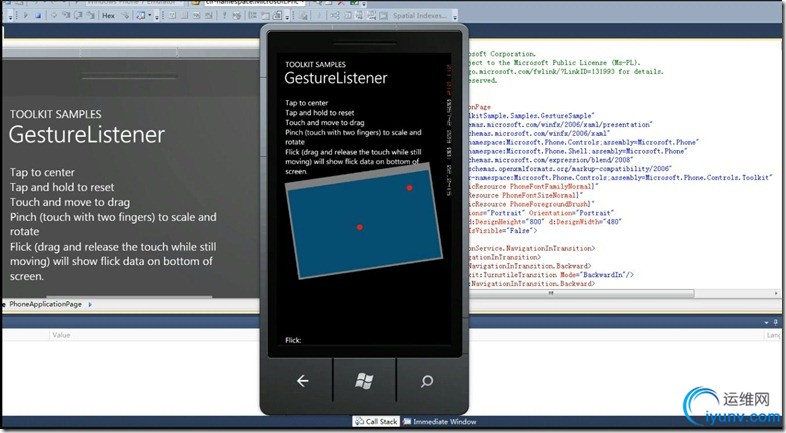
Task: Tap the upper-right red dot on rectangle
Action: [410, 188]
